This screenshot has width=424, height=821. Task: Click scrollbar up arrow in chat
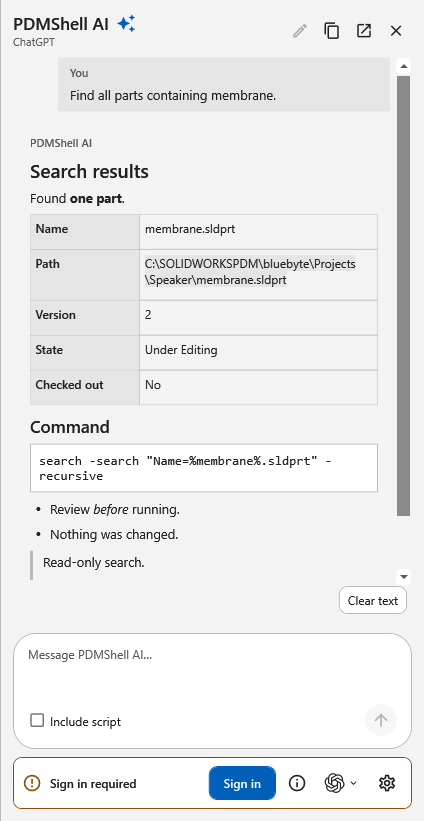pyautogui.click(x=404, y=66)
